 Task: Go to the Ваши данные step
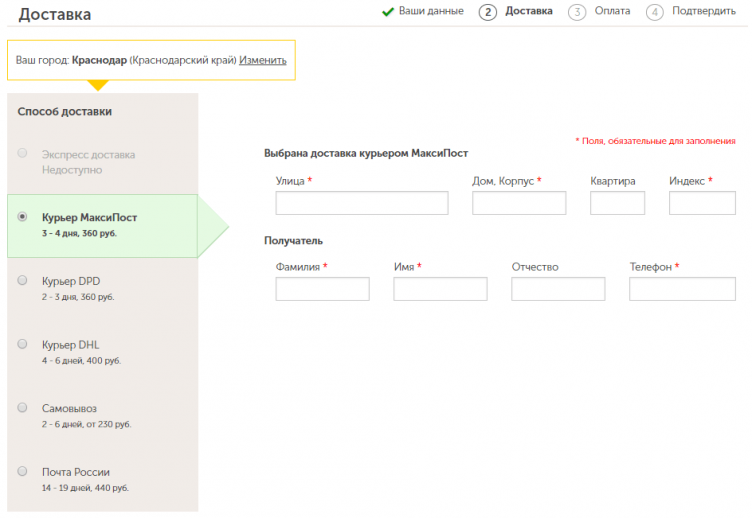coord(431,12)
